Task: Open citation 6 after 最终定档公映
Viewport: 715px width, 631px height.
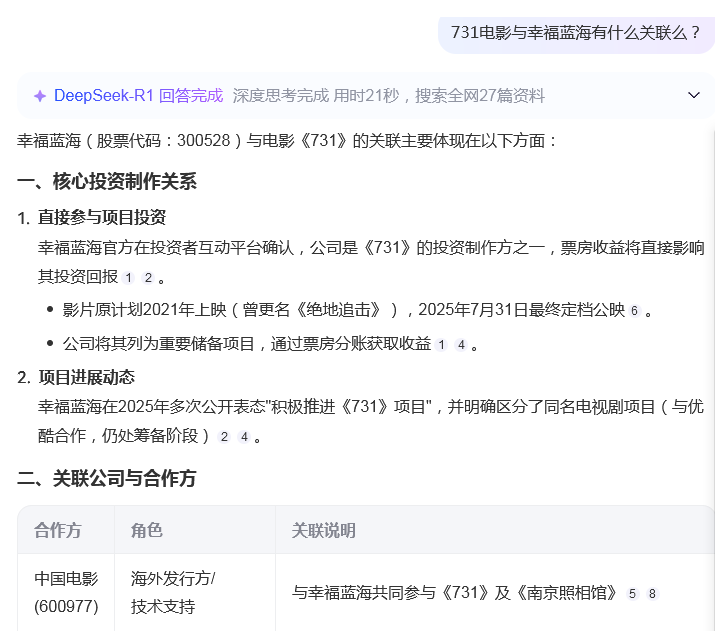Action: pos(634,310)
